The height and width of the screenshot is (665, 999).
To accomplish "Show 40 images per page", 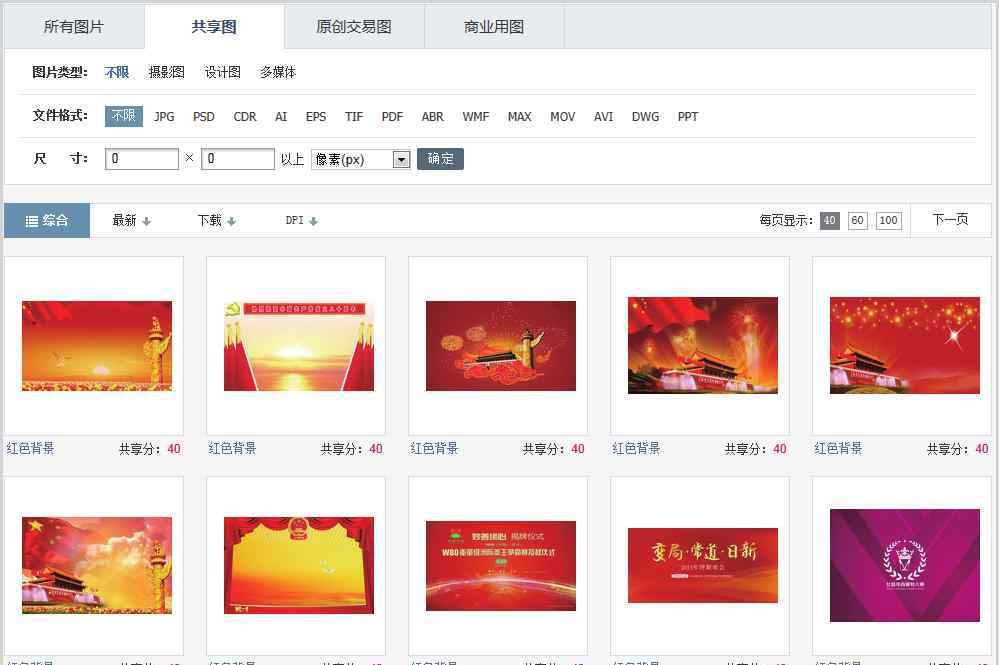I will pos(830,220).
